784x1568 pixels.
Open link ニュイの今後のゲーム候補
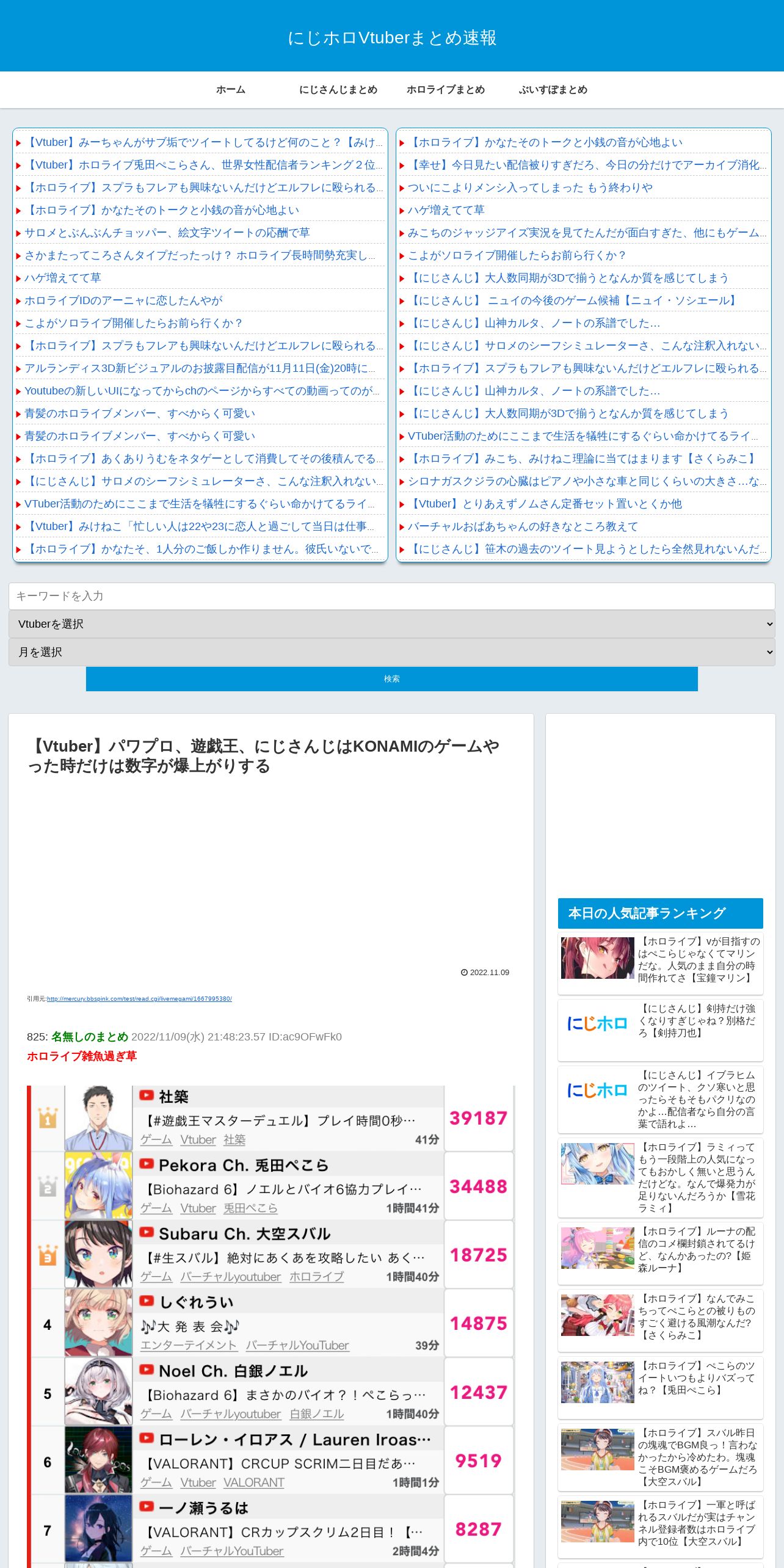(x=574, y=300)
